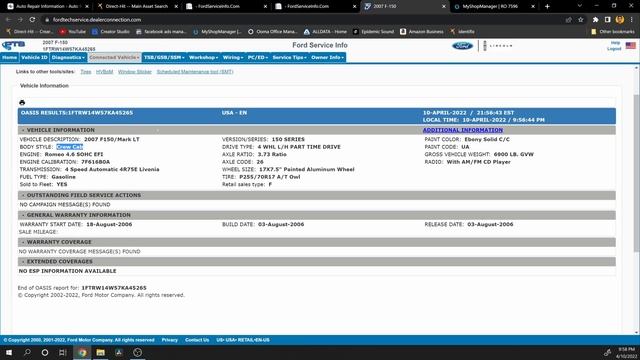
Task: Select the US flag language icon
Action: tap(631, 45)
